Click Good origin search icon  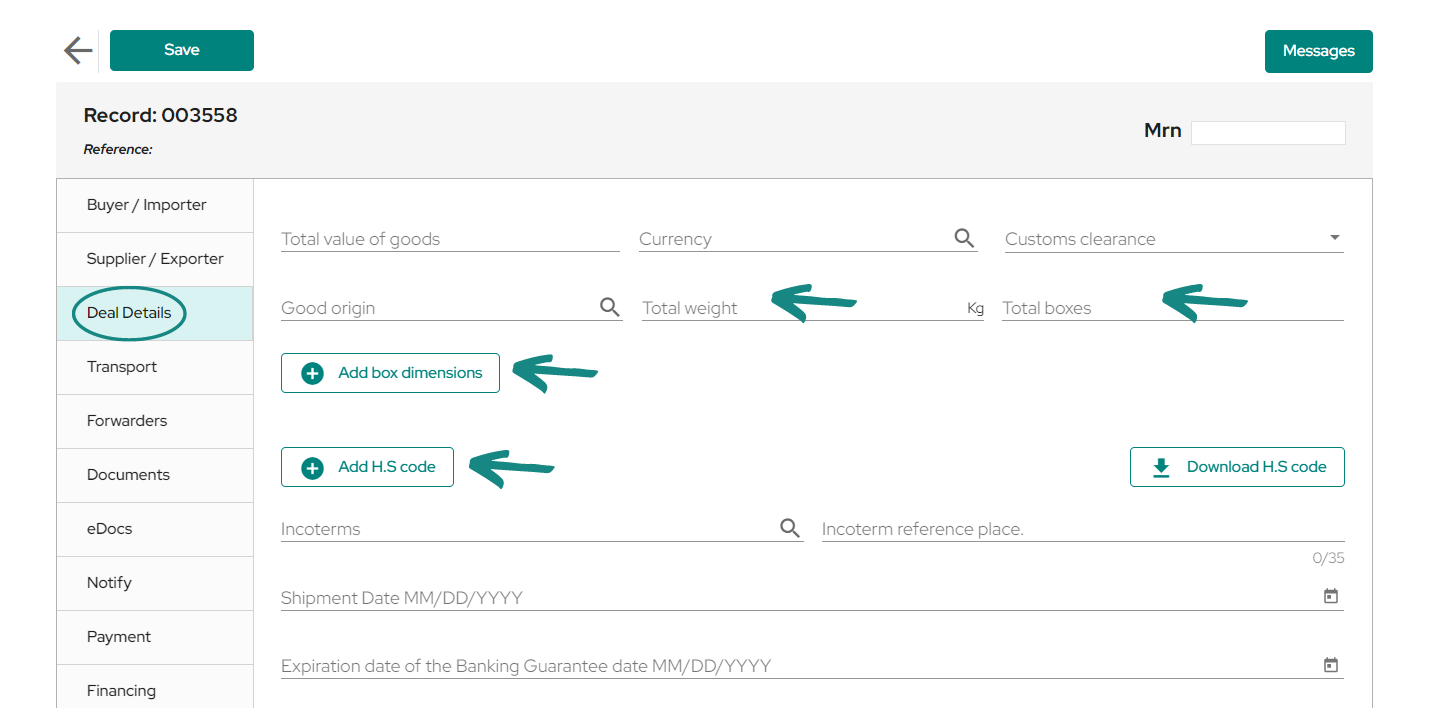pyautogui.click(x=610, y=307)
